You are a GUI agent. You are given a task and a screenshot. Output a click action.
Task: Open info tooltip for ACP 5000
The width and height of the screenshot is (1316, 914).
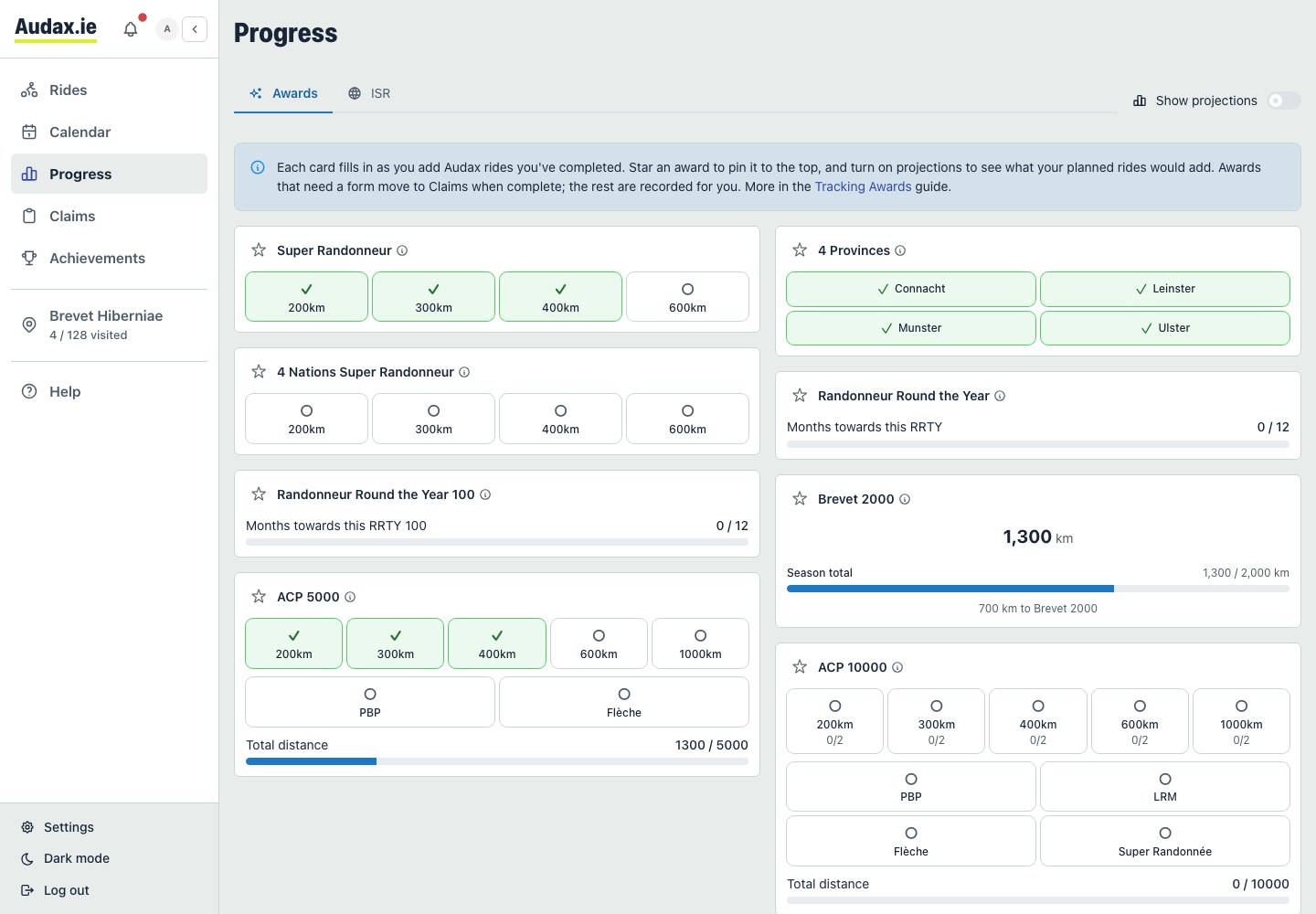tap(350, 597)
